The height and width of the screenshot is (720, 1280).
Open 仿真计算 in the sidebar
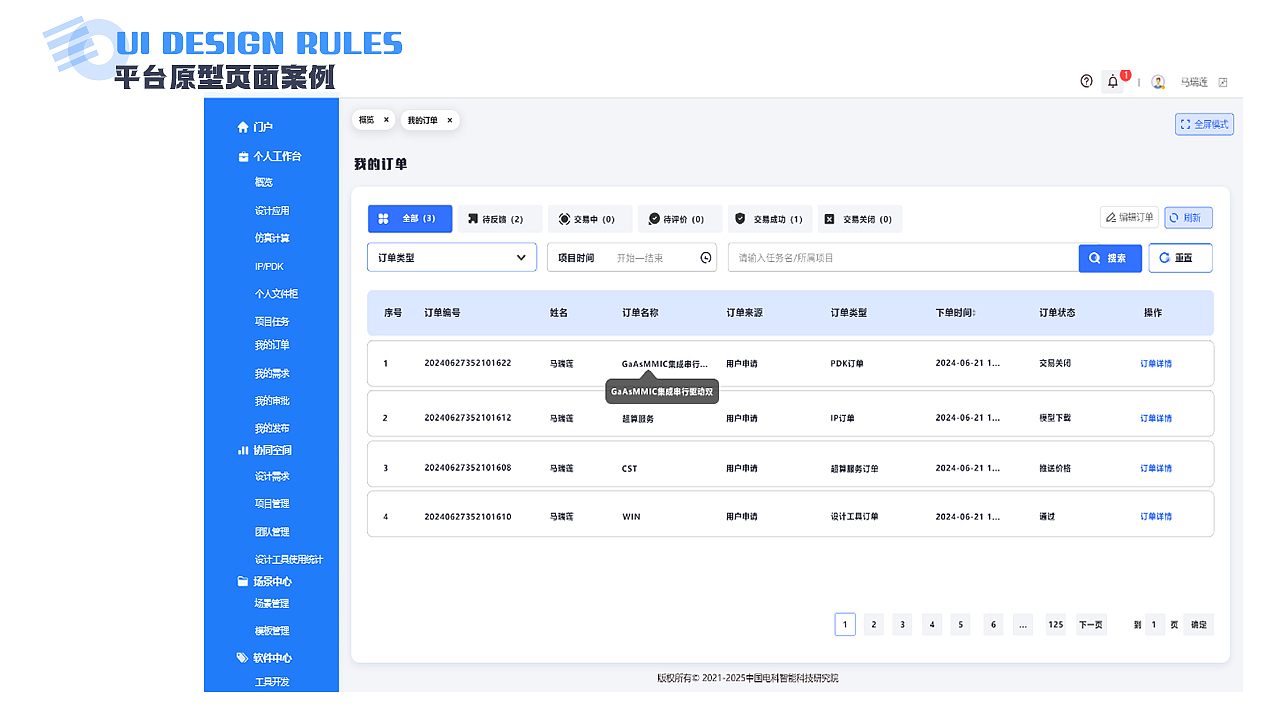[272, 238]
